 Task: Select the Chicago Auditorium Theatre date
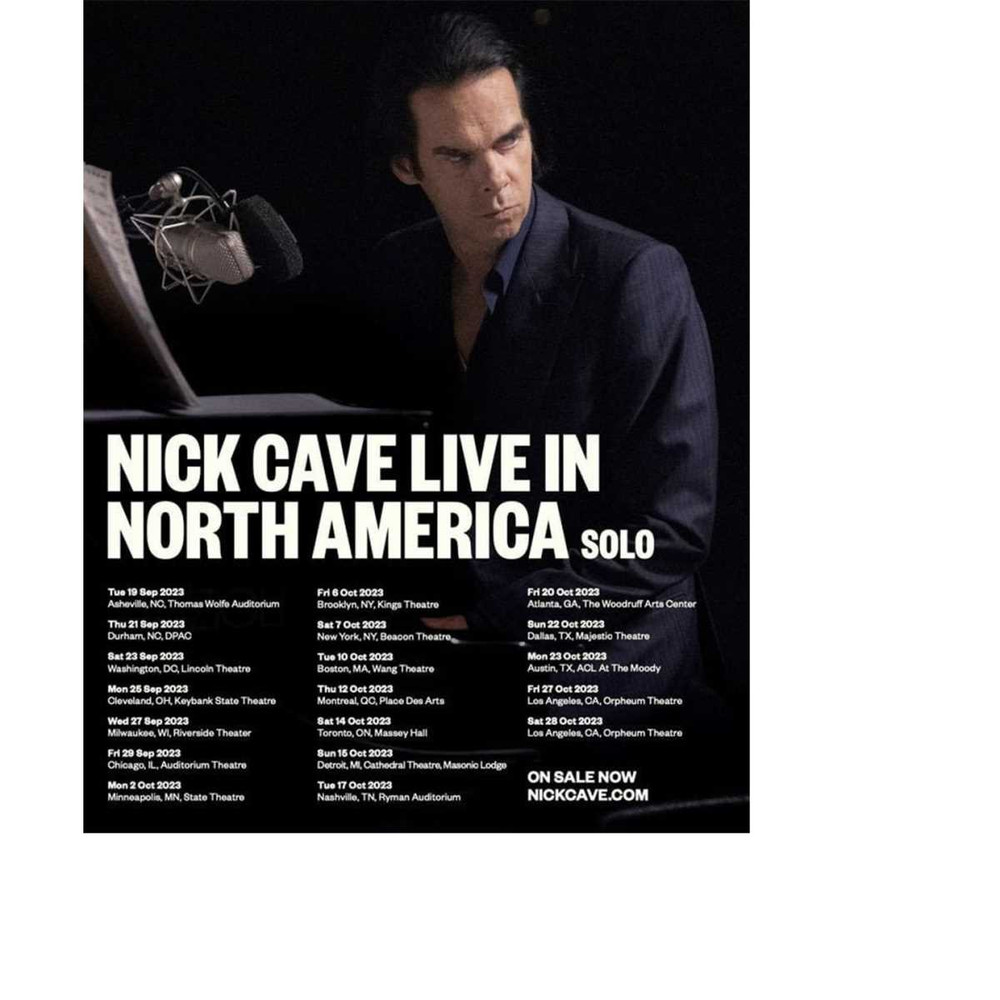pyautogui.click(x=177, y=759)
